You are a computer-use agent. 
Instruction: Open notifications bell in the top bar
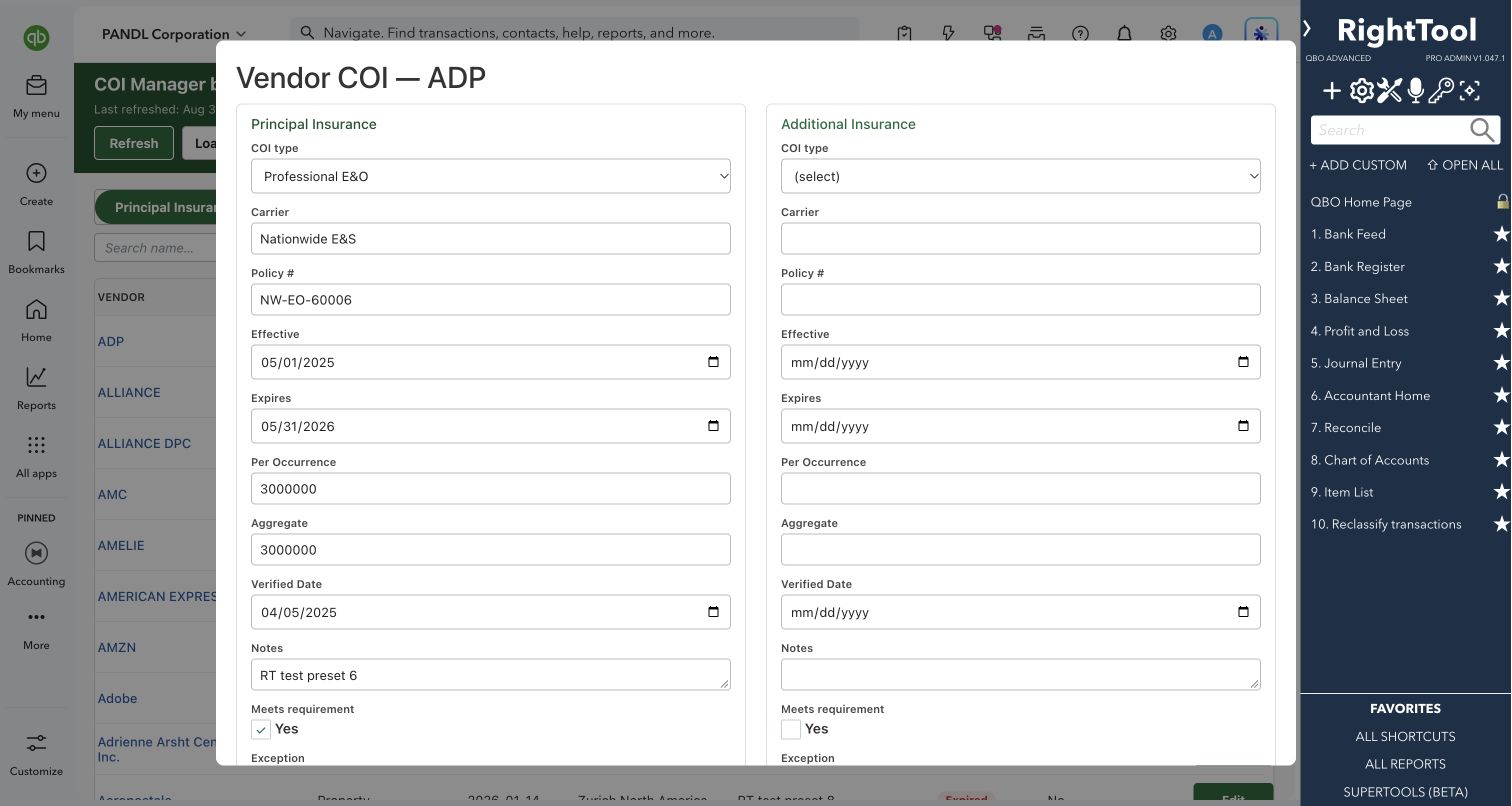(1124, 33)
